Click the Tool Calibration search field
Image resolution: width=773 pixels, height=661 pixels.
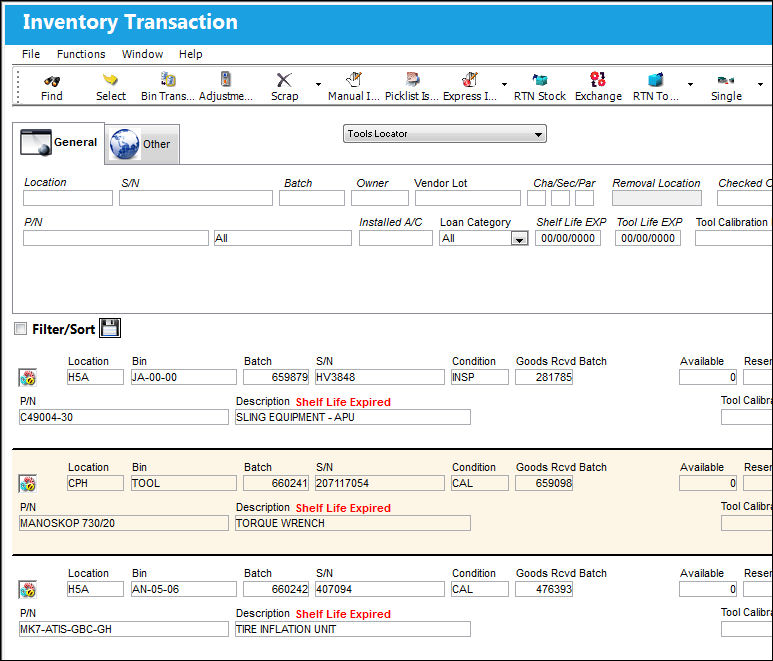click(734, 238)
